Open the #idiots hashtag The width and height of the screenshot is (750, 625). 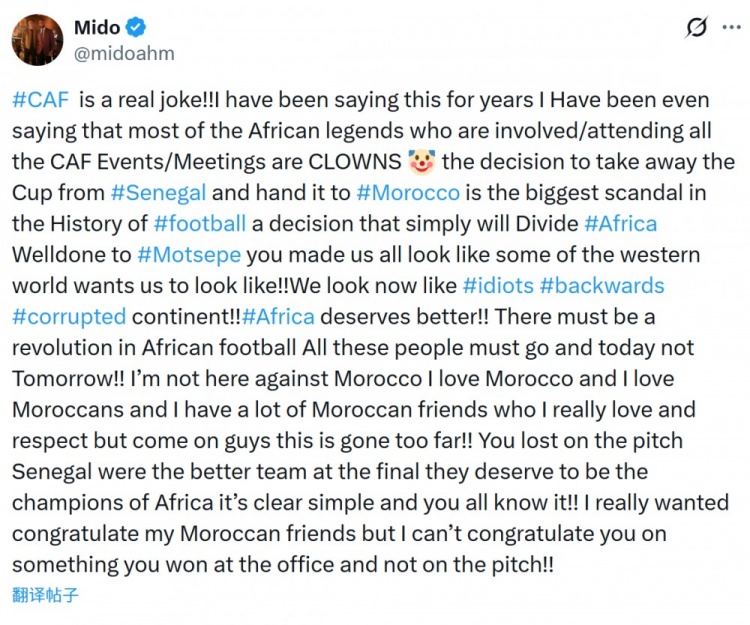point(497,285)
